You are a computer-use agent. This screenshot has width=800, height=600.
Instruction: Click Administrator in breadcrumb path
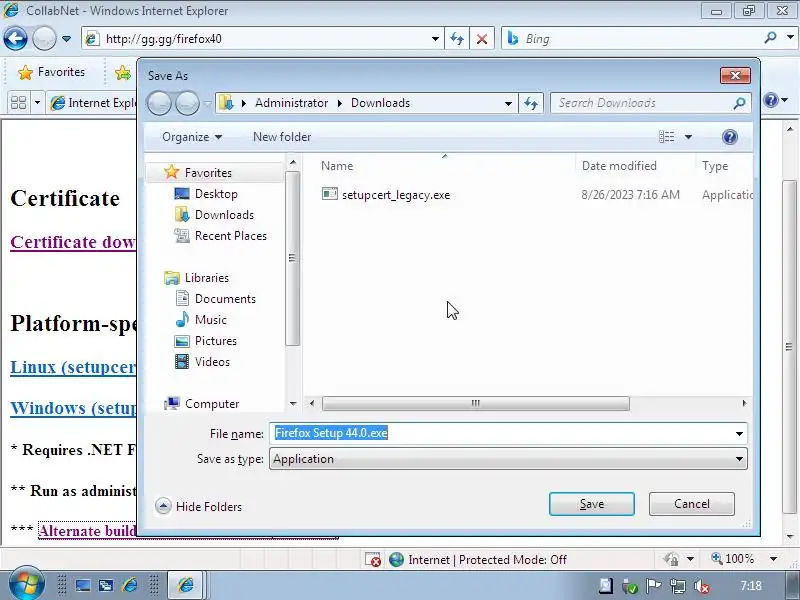291,103
